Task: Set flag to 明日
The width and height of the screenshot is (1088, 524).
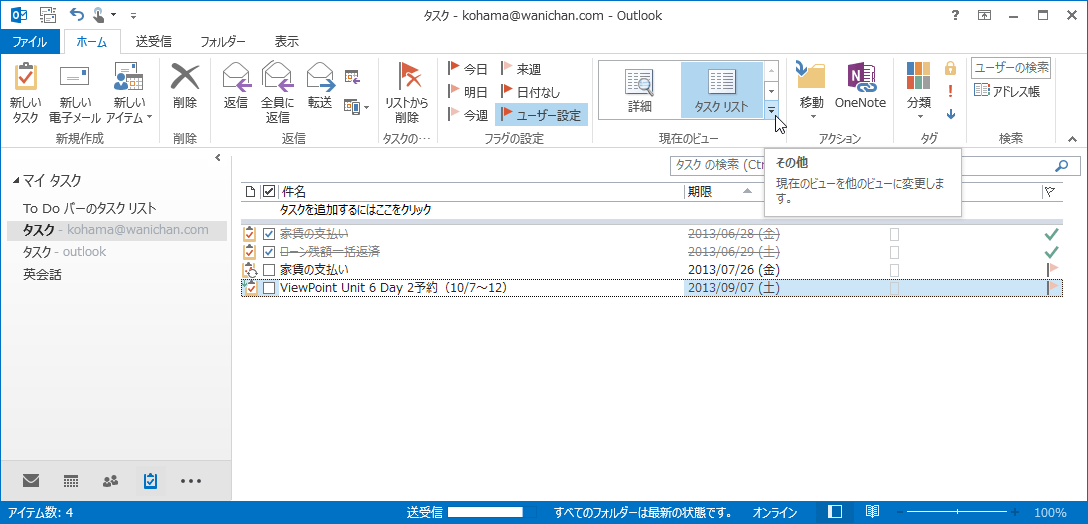Action: tap(468, 92)
